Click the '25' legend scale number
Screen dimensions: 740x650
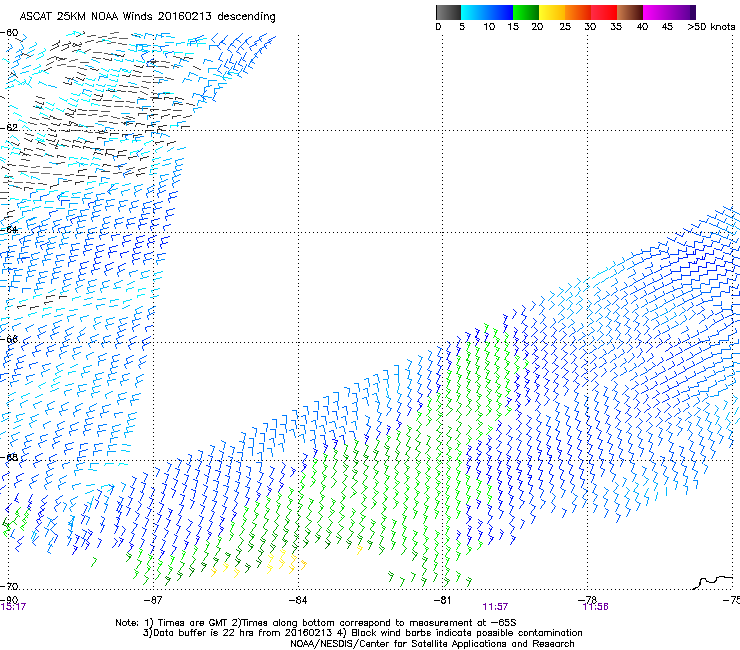[x=565, y=27]
